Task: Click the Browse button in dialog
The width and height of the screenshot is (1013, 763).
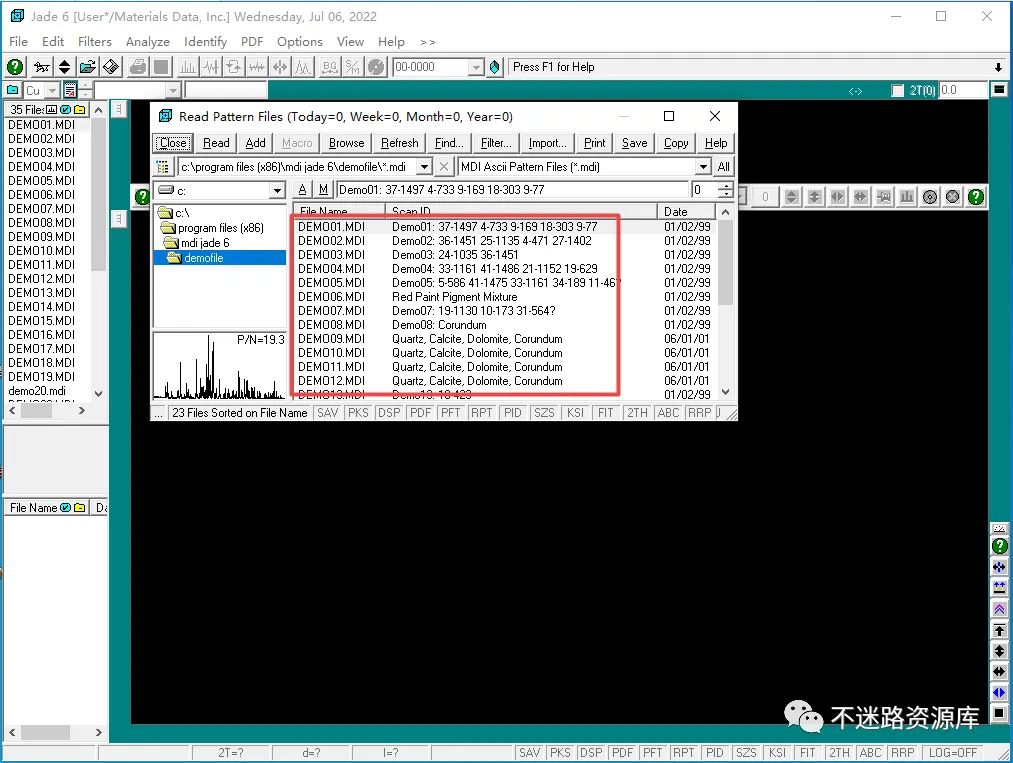Action: 346,143
